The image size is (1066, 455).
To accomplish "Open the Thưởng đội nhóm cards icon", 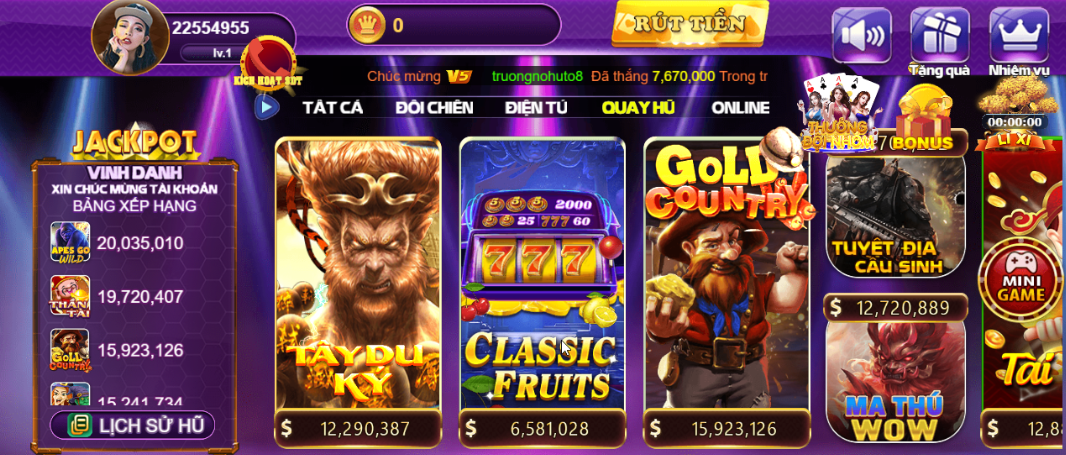I will tap(836, 112).
